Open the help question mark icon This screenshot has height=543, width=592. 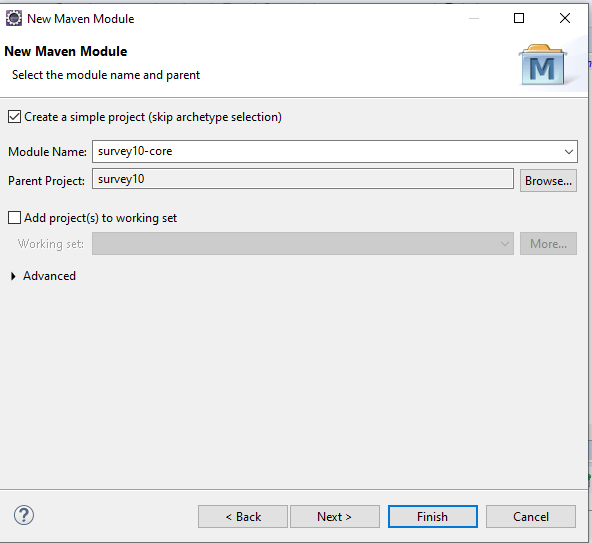tap(24, 515)
